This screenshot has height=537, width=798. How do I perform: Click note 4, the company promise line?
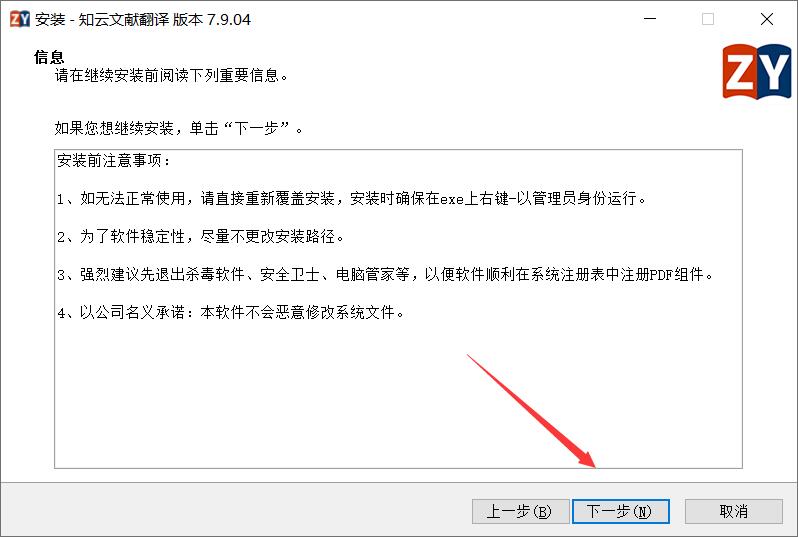tap(231, 312)
